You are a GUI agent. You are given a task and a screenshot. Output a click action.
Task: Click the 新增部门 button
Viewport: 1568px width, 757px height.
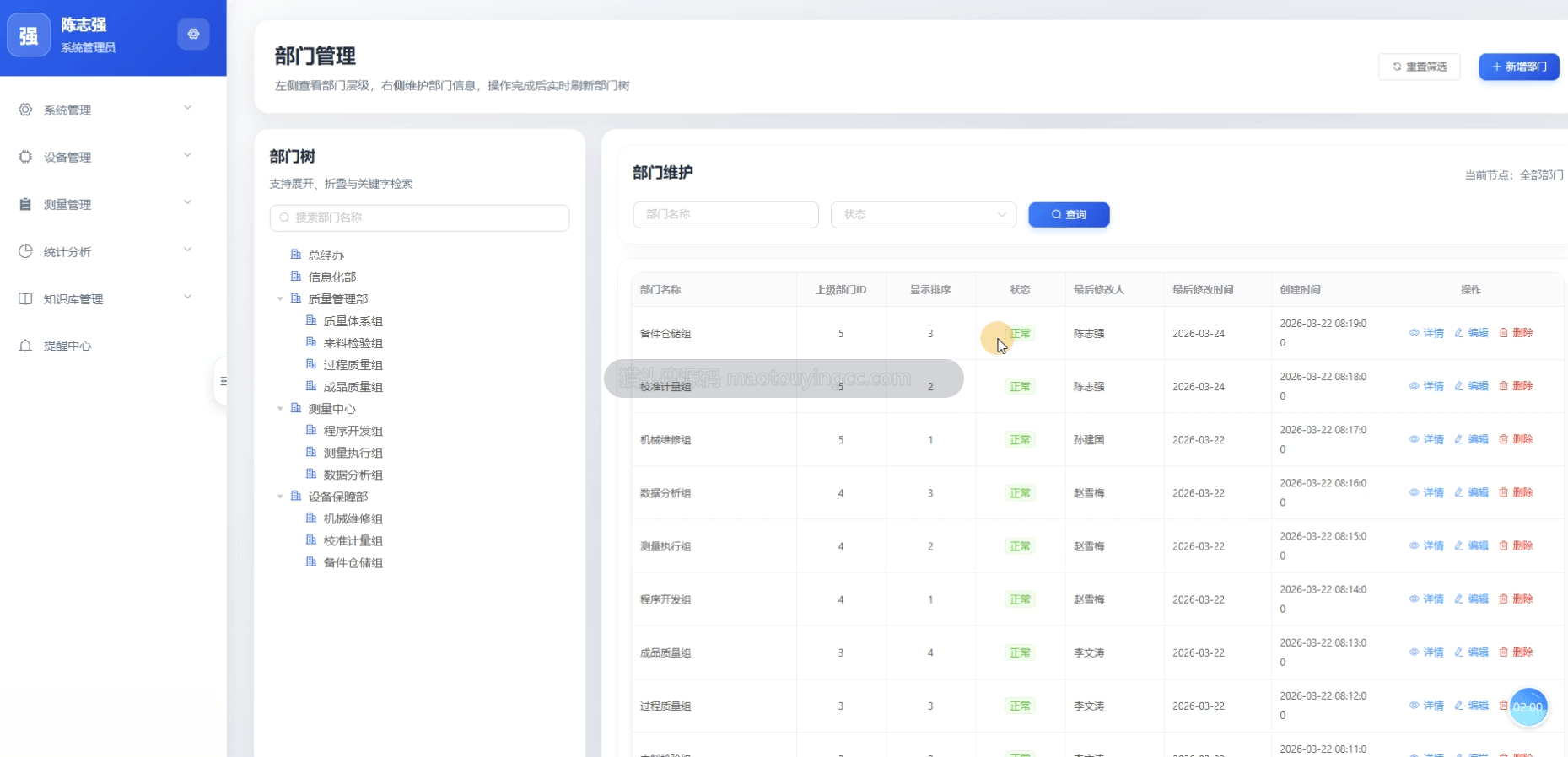coord(1519,67)
